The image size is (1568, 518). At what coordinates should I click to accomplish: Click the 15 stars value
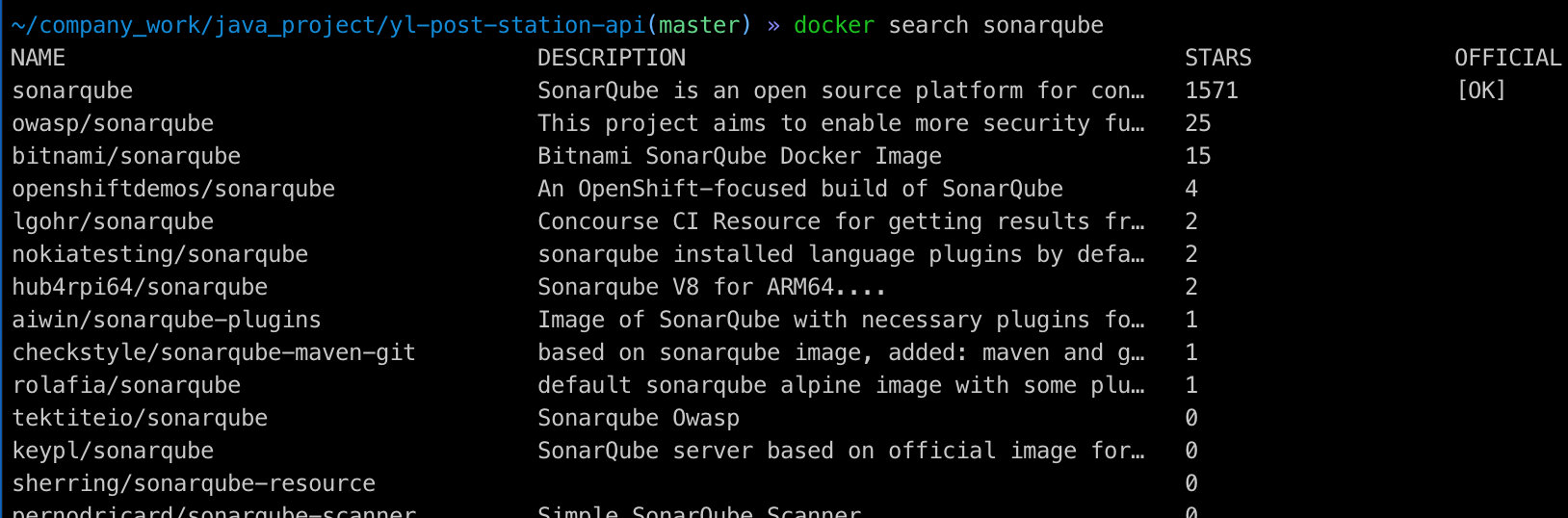click(x=1198, y=156)
